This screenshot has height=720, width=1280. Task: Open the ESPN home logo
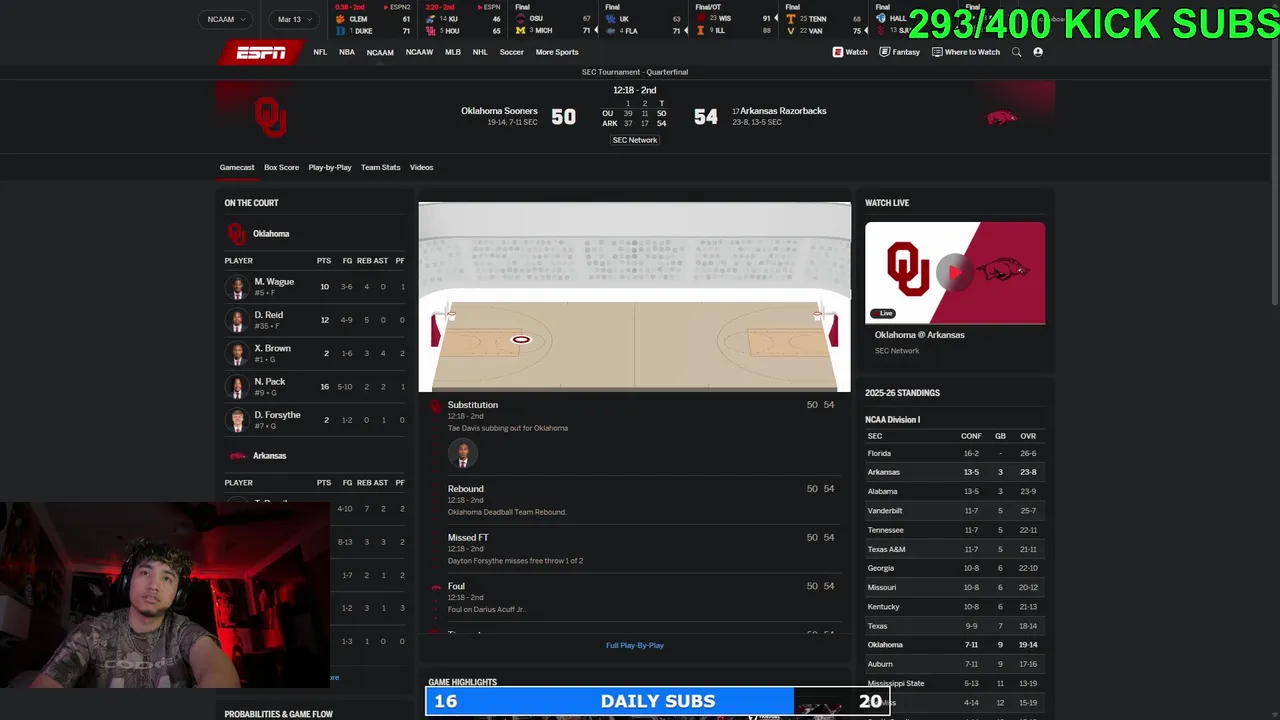tap(260, 52)
